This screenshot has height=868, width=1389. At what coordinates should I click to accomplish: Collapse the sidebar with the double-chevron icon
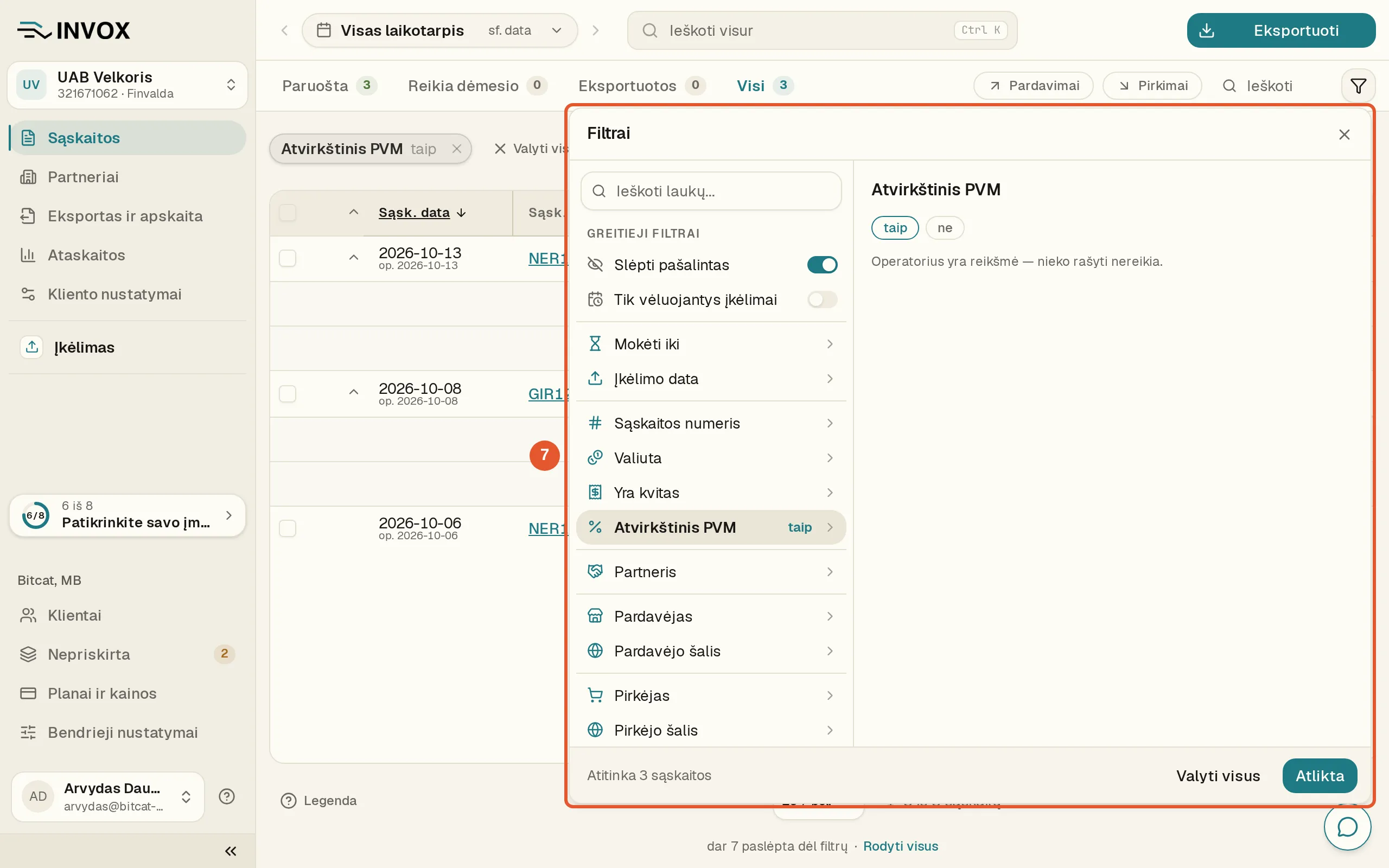coord(231,851)
